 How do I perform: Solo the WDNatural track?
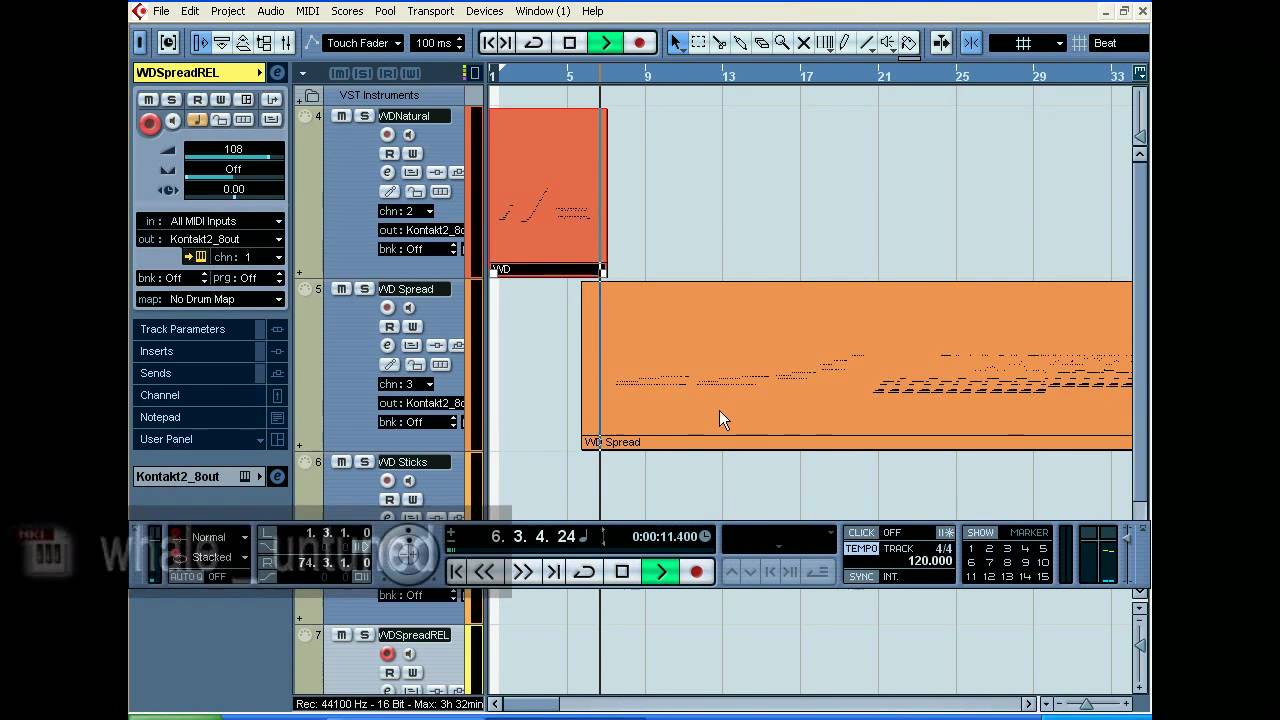tap(364, 116)
